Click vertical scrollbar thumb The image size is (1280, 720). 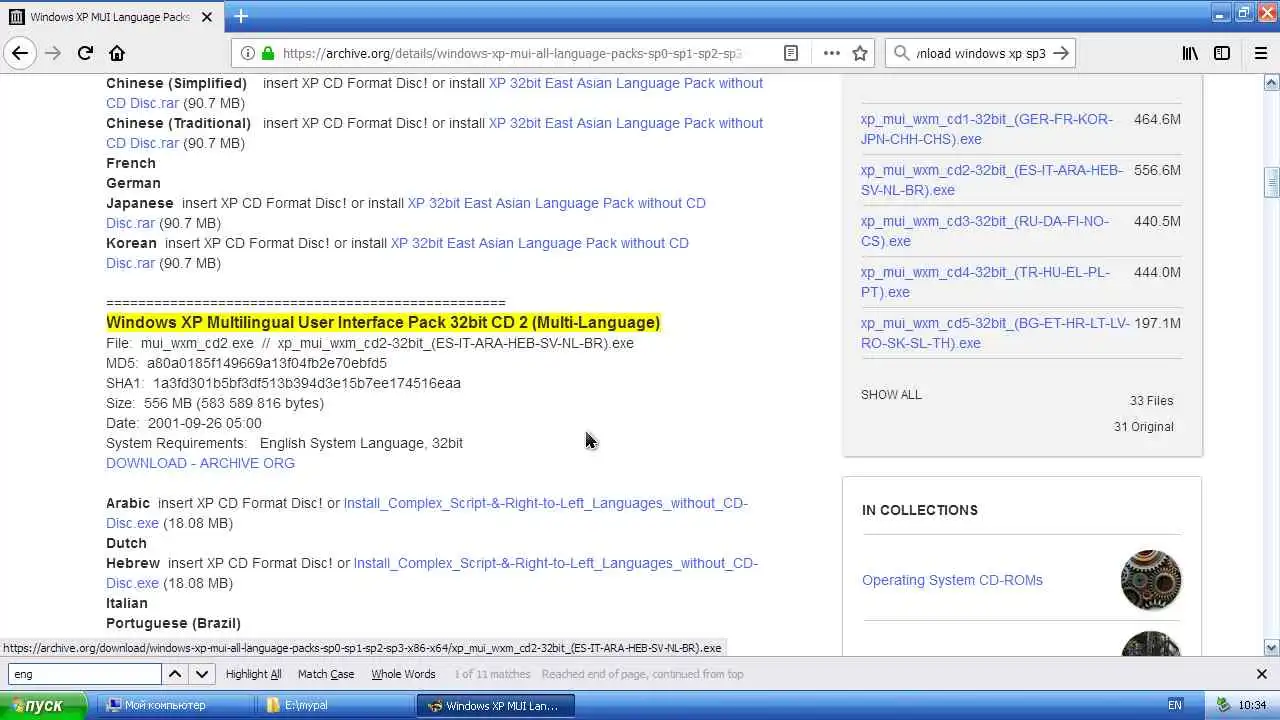click(1272, 183)
